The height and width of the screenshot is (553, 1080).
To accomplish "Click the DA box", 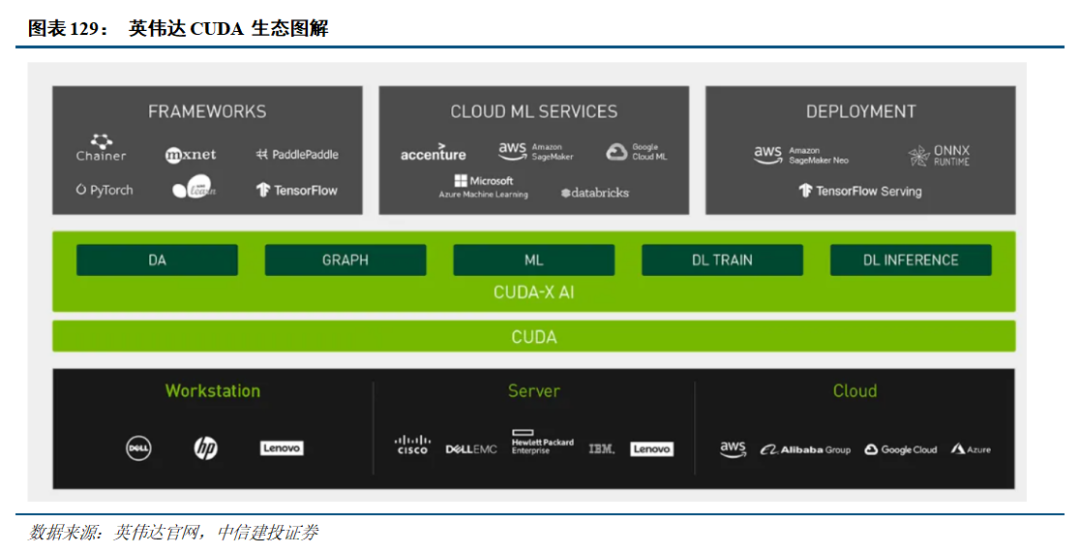I will [x=157, y=260].
